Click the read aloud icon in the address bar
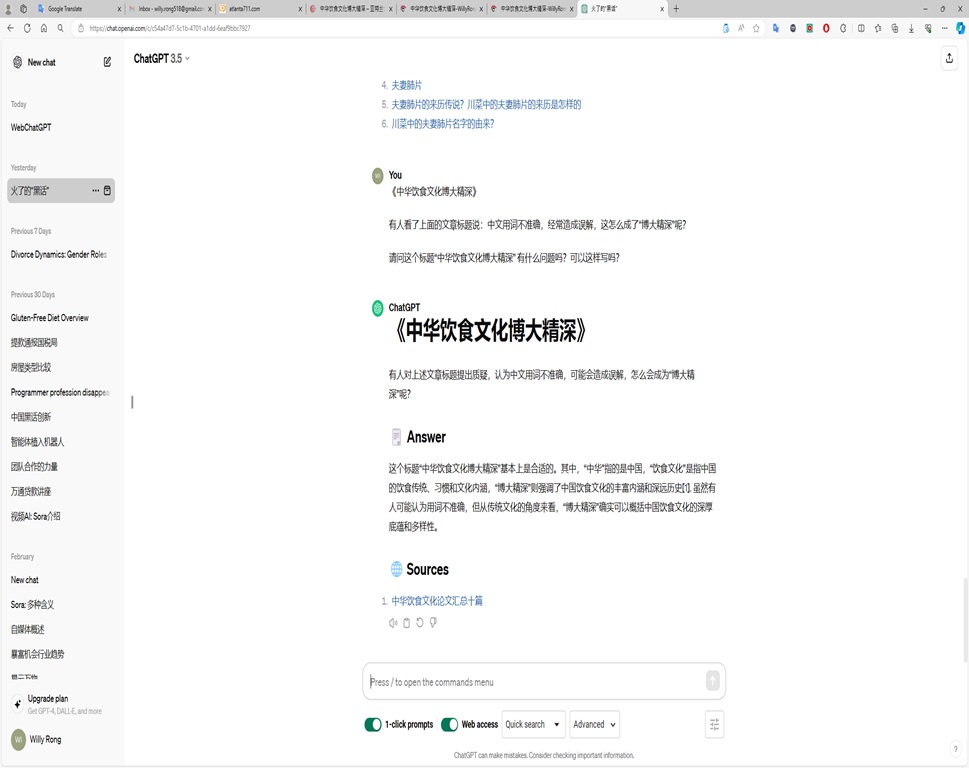 point(741,28)
